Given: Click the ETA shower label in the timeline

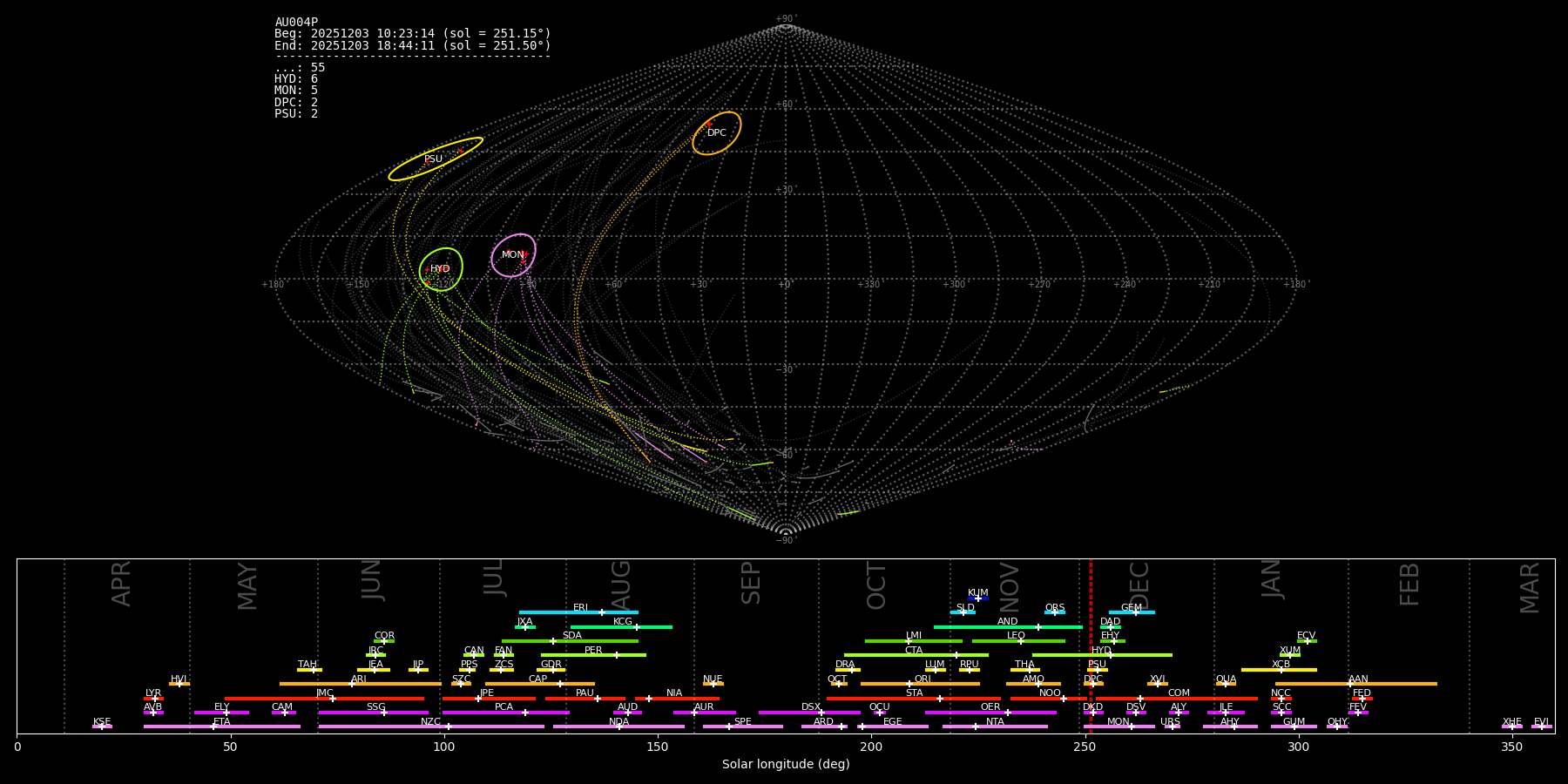Looking at the screenshot, I should tap(222, 722).
